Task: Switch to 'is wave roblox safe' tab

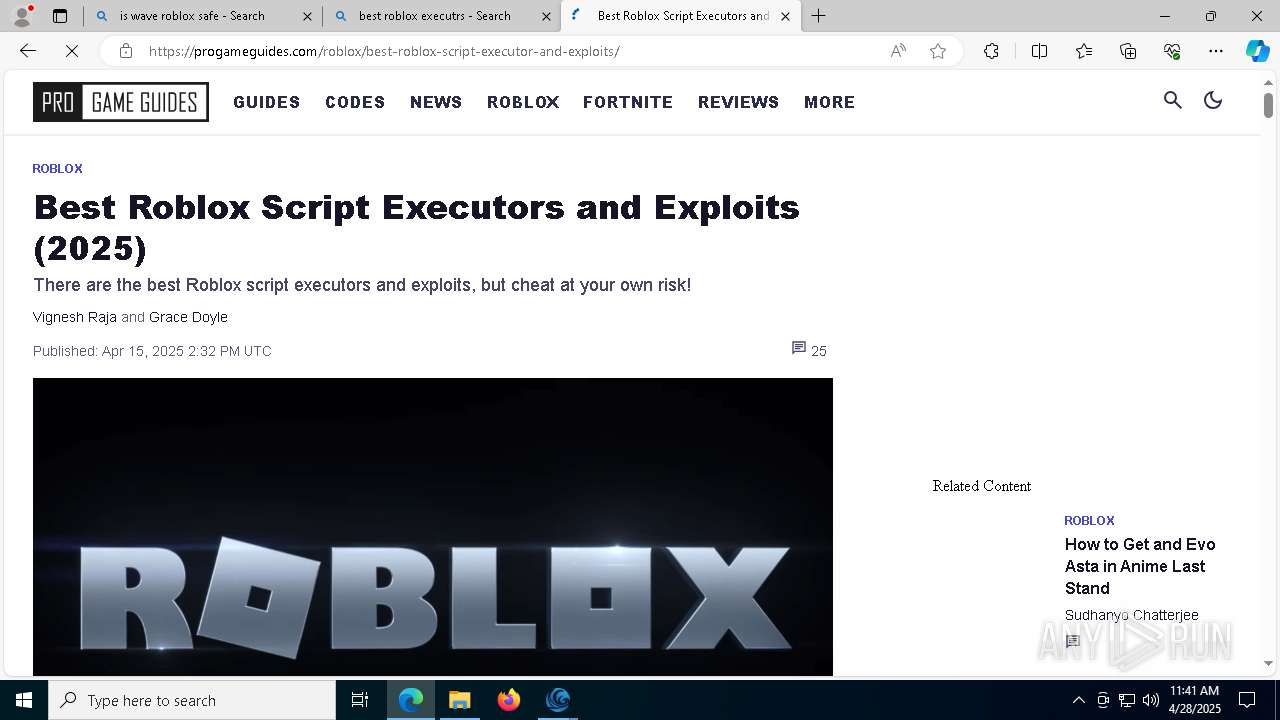Action: tap(203, 16)
